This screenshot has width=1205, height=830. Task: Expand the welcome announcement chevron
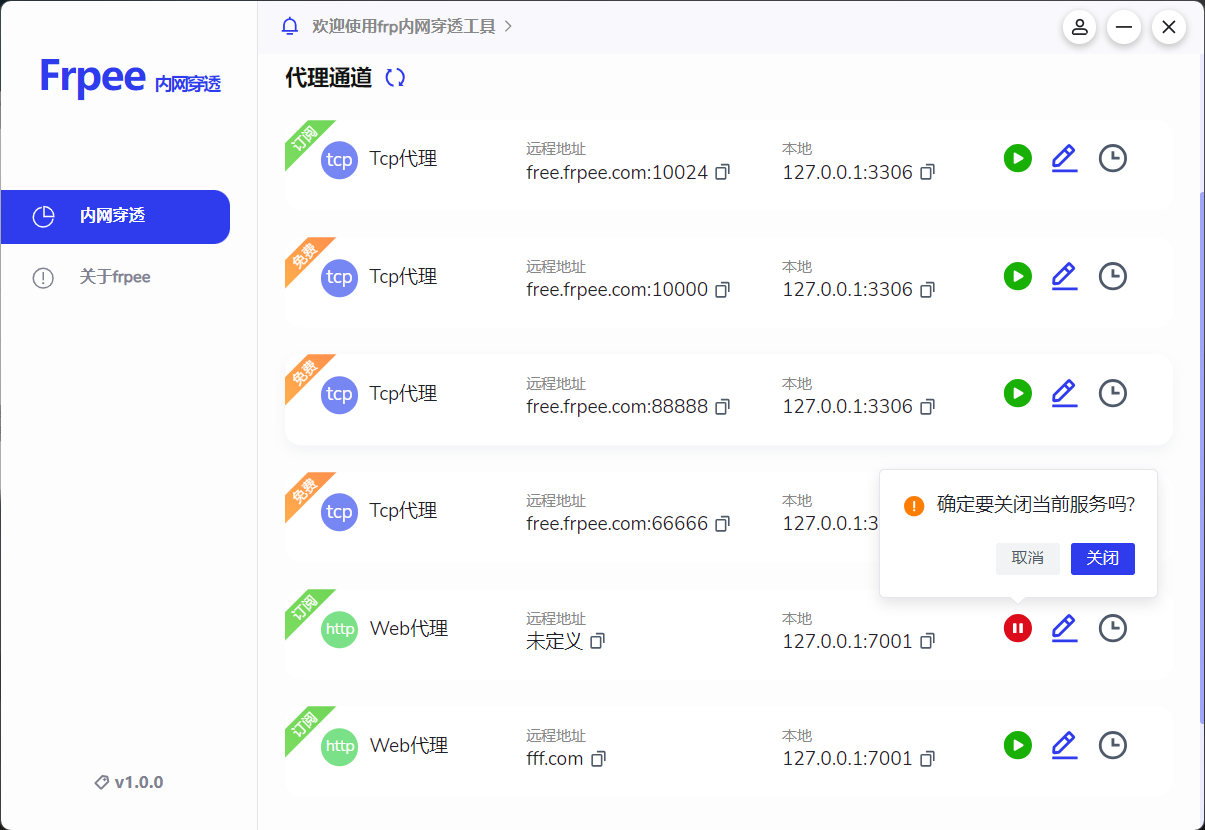coord(508,26)
